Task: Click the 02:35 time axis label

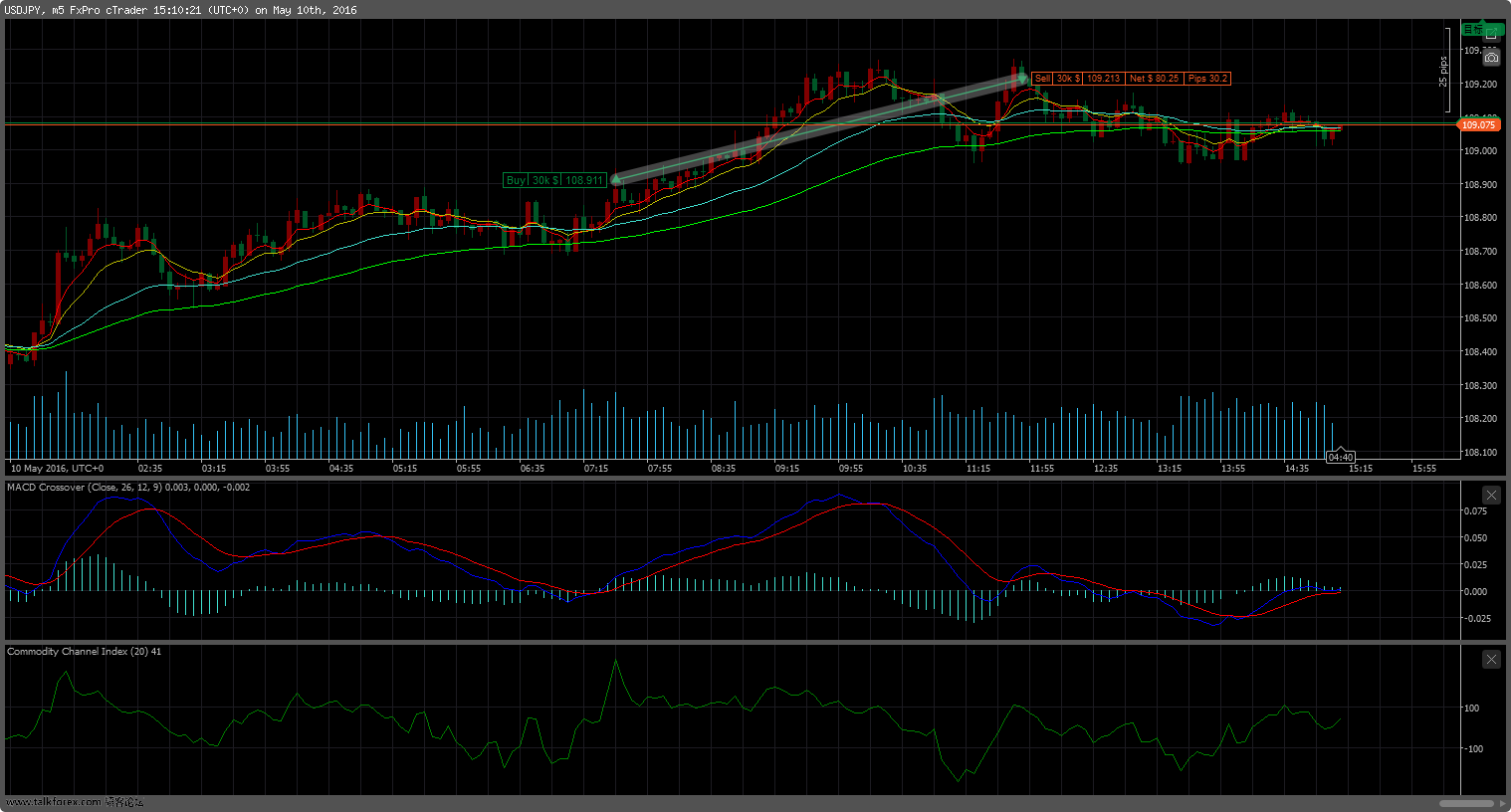Action: (x=150, y=468)
